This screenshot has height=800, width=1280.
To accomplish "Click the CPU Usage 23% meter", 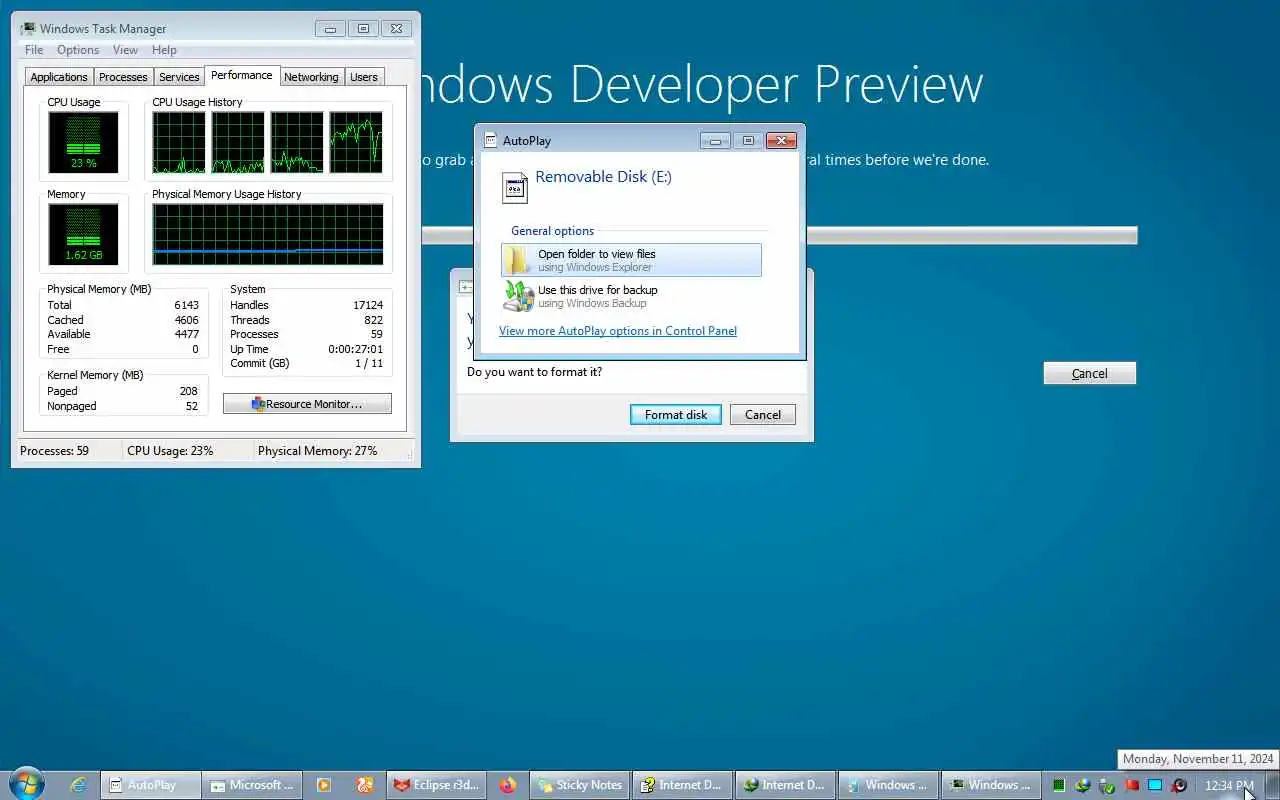I will (x=83, y=142).
